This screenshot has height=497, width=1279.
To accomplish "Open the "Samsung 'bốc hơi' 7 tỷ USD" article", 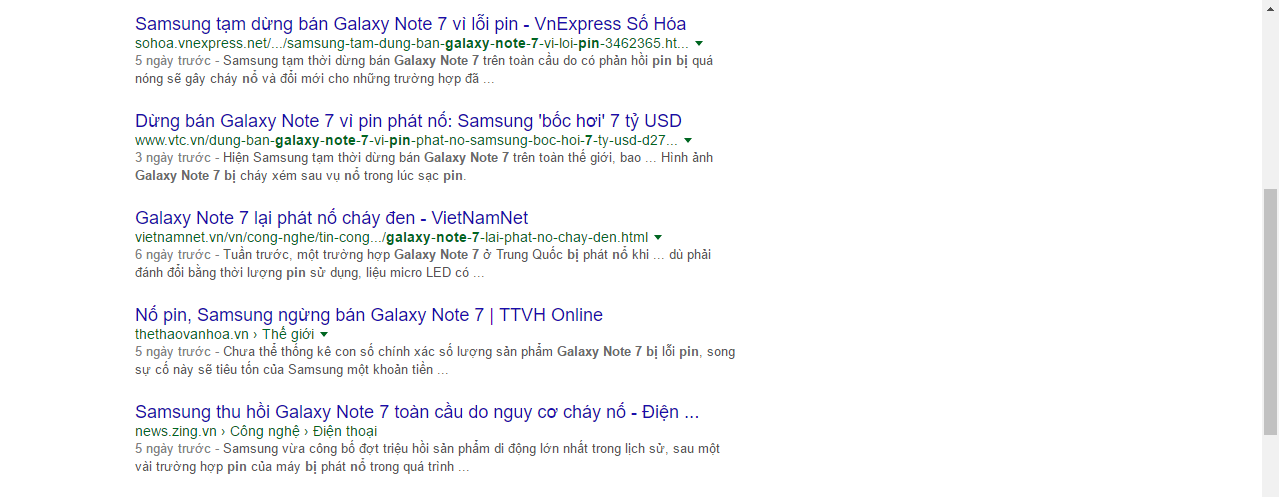I will click(408, 121).
